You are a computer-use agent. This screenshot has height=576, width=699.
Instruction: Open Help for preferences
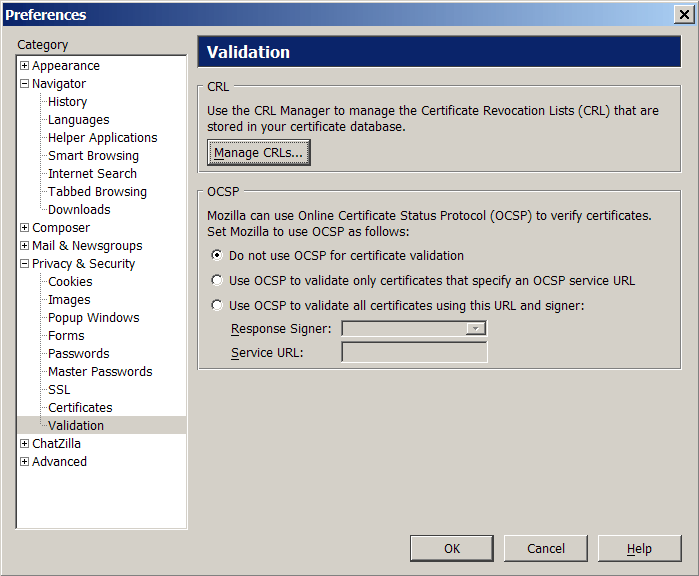click(x=639, y=548)
